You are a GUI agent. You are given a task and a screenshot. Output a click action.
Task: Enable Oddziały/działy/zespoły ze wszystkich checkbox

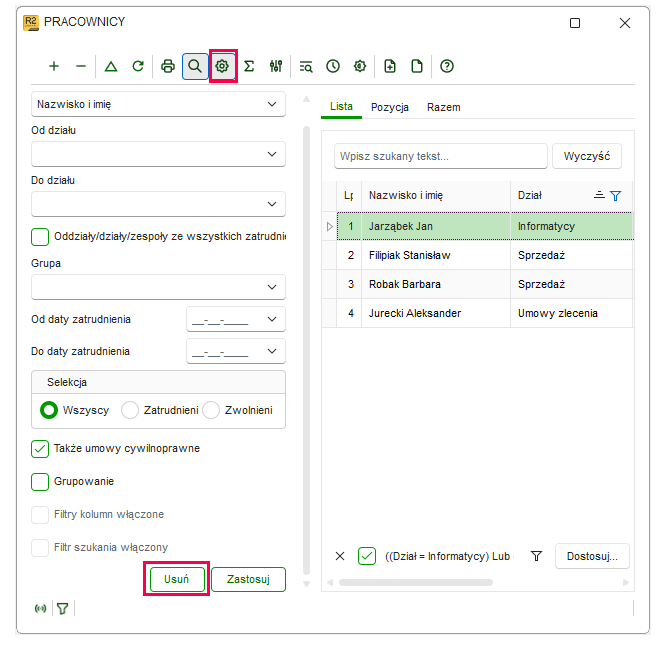click(40, 237)
